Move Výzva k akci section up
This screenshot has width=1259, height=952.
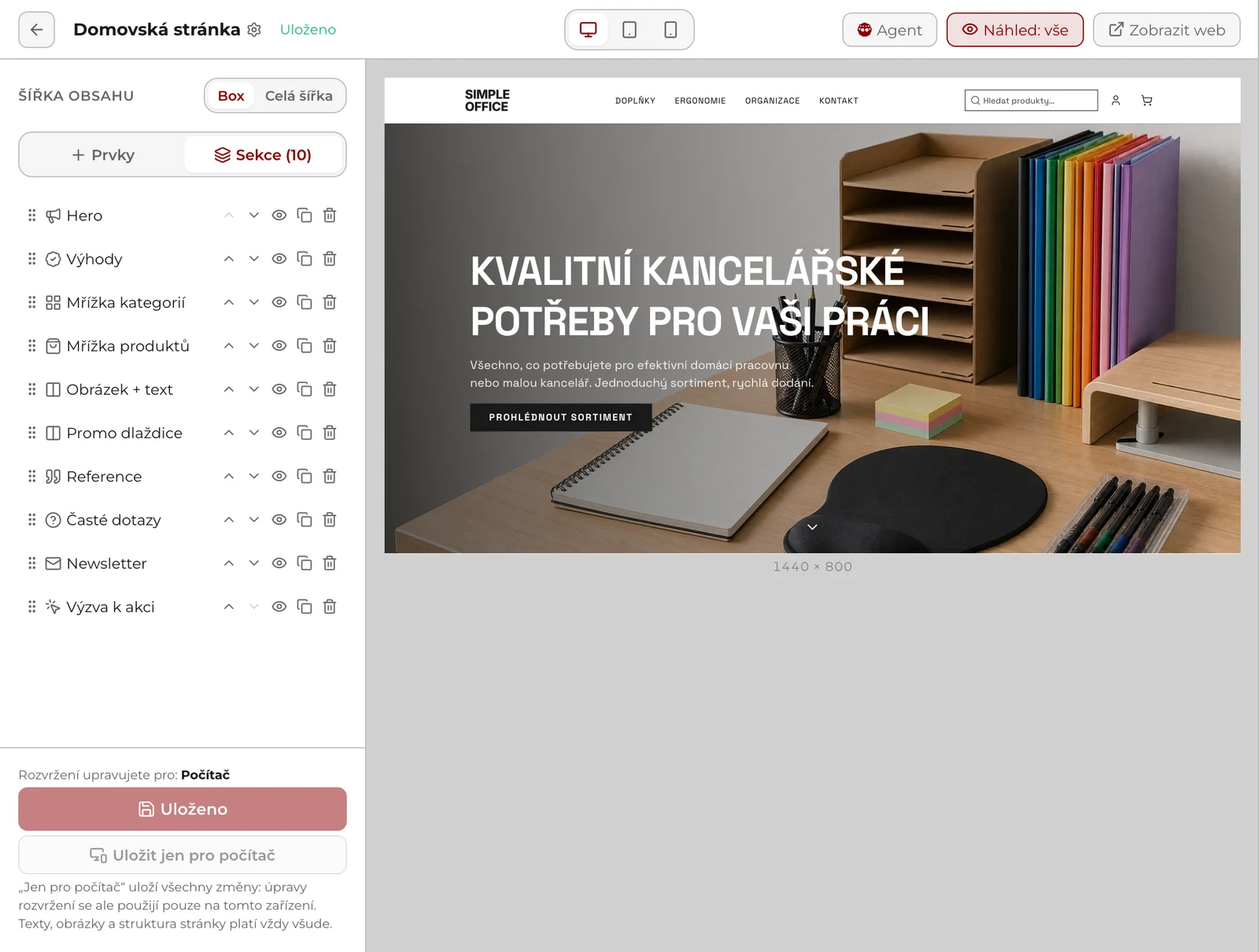[229, 607]
